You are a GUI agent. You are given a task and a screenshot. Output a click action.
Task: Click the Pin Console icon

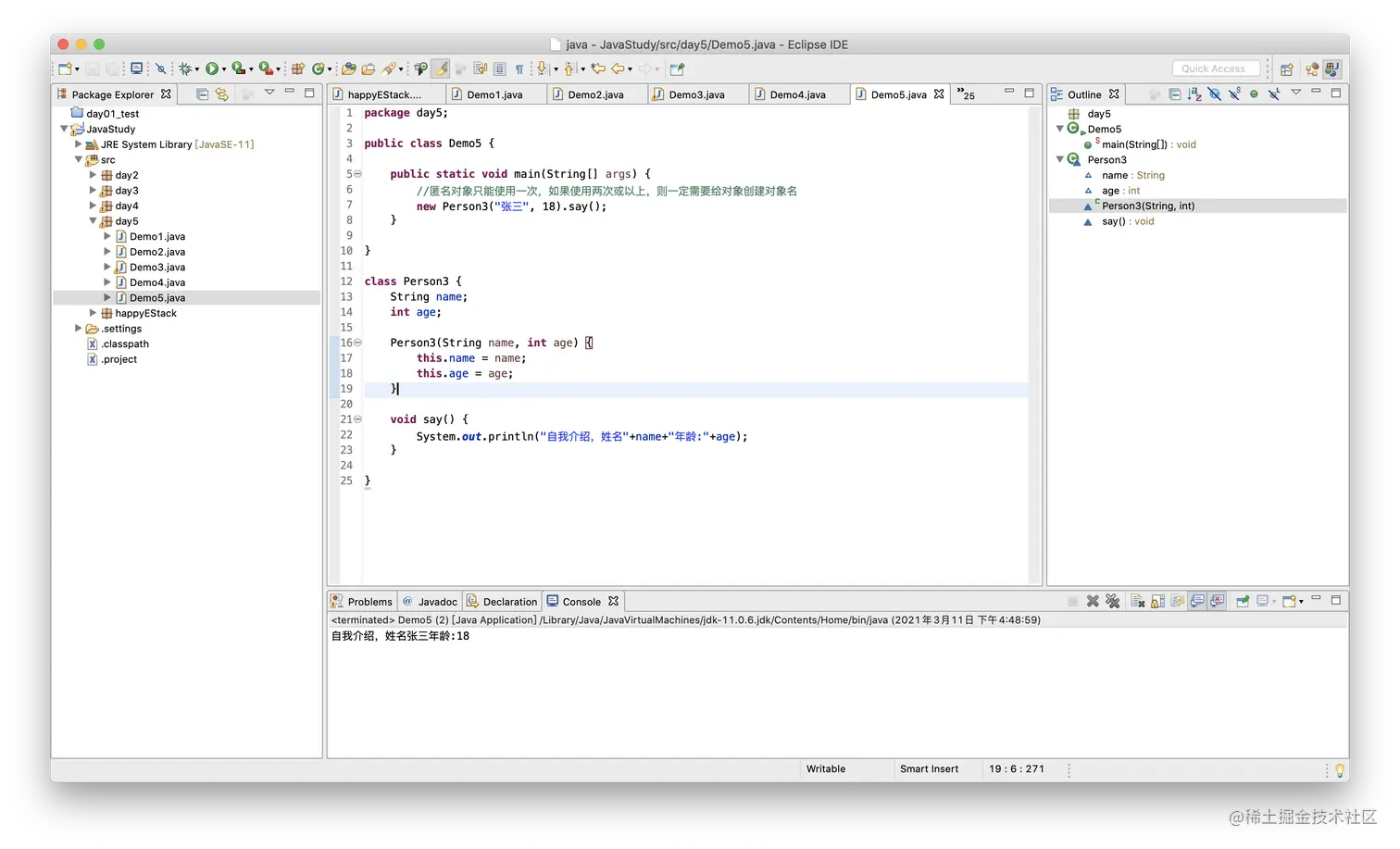coord(1244,602)
